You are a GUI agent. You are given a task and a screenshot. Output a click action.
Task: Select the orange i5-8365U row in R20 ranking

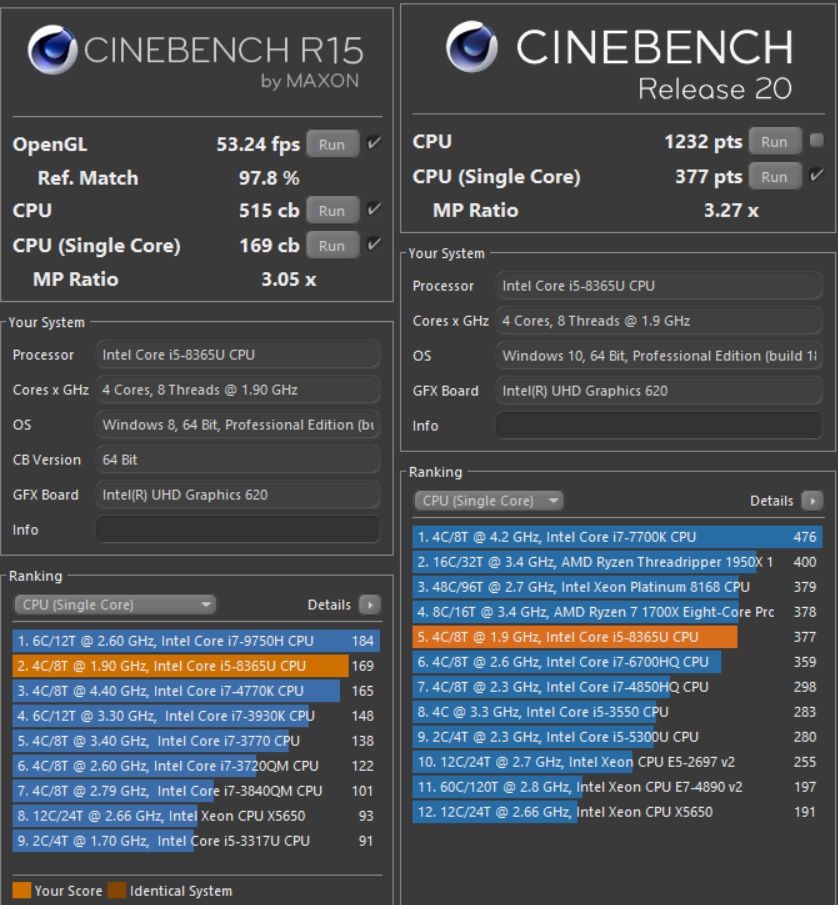click(x=617, y=637)
